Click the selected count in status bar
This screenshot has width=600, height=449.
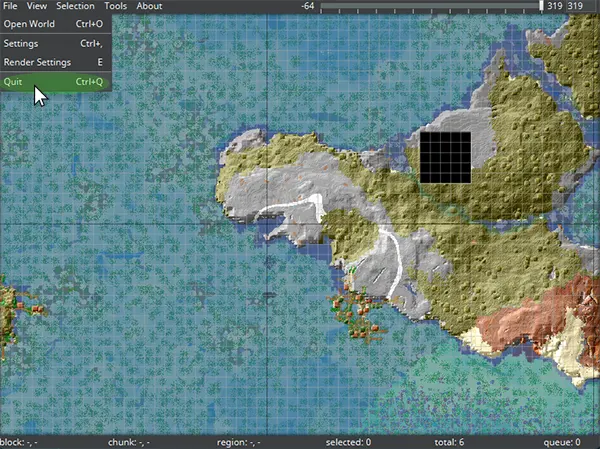[348, 442]
